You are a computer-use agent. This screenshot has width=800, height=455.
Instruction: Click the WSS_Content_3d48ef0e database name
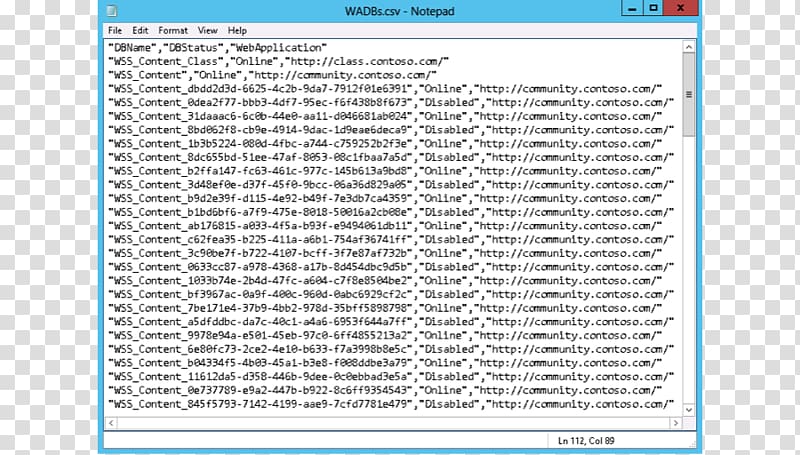[260, 185]
